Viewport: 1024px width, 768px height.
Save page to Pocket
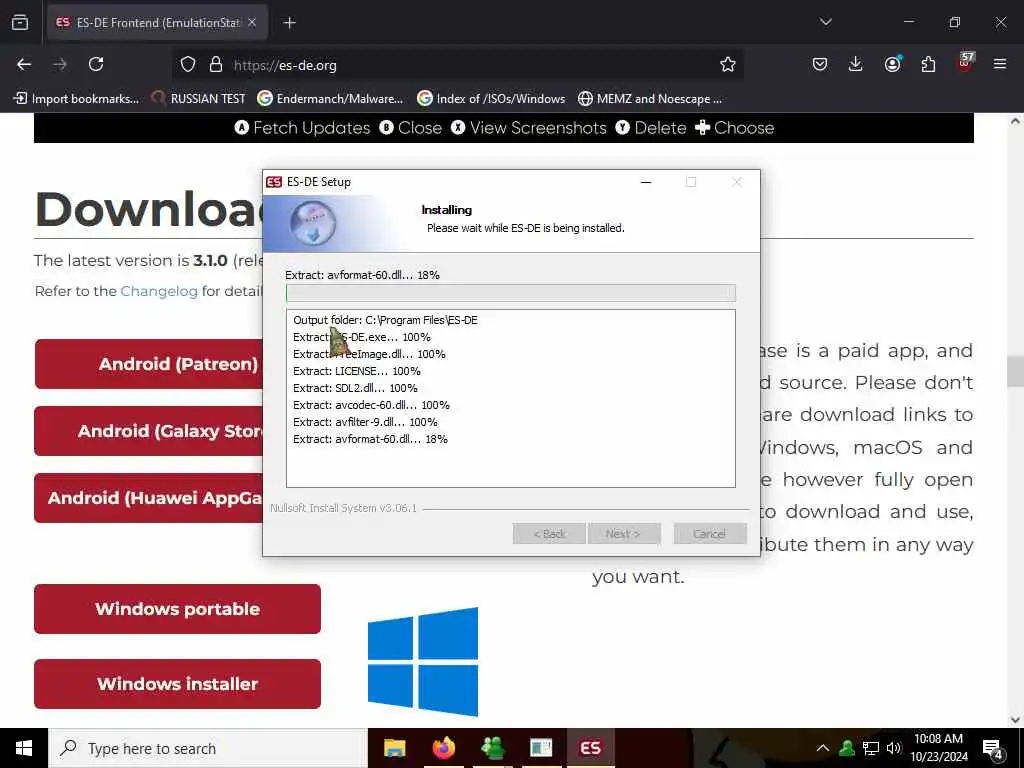coord(820,64)
